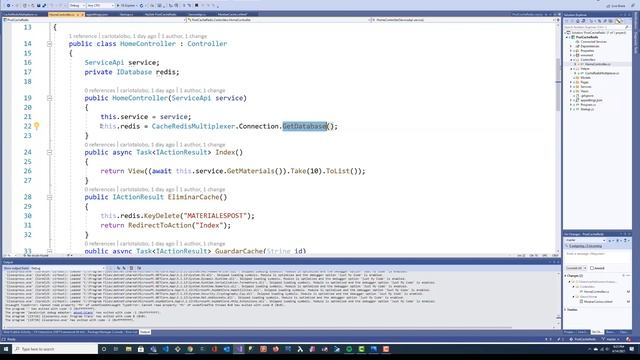This screenshot has height=360, width=640.
Task: Click the Solution Explorer Home icon
Action: (578, 21)
